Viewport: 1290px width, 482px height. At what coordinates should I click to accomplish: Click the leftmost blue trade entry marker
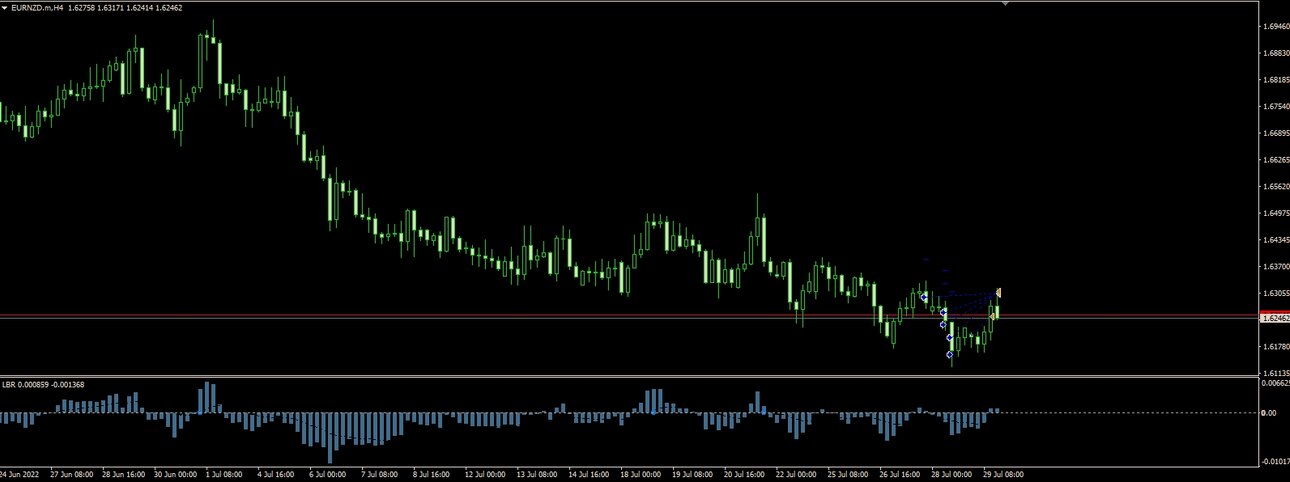point(924,297)
